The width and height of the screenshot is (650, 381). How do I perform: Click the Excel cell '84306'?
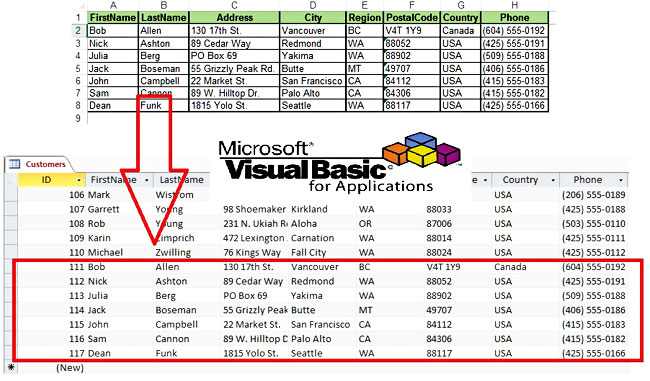(x=412, y=93)
